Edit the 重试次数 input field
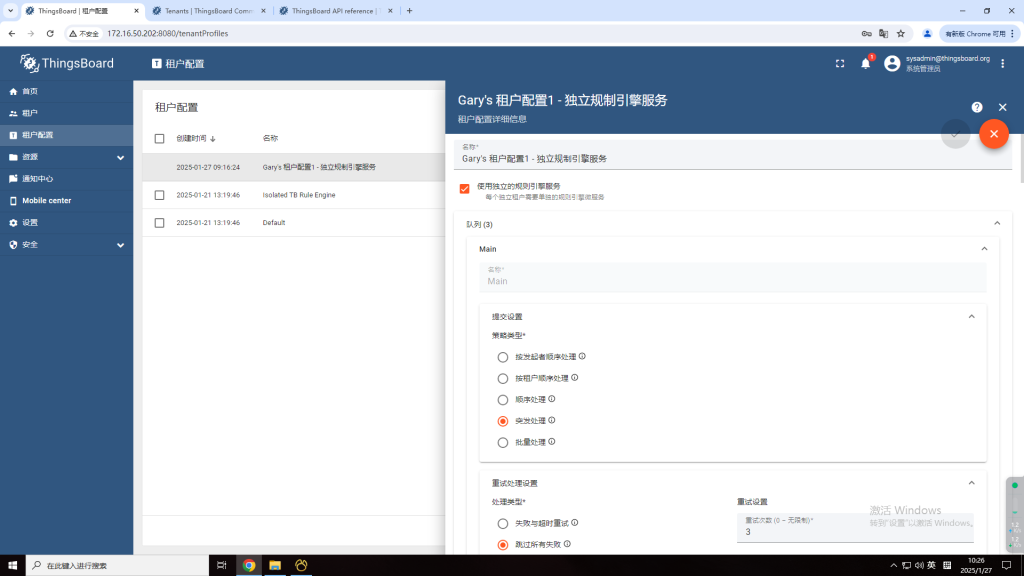The width and height of the screenshot is (1024, 576). point(856,528)
